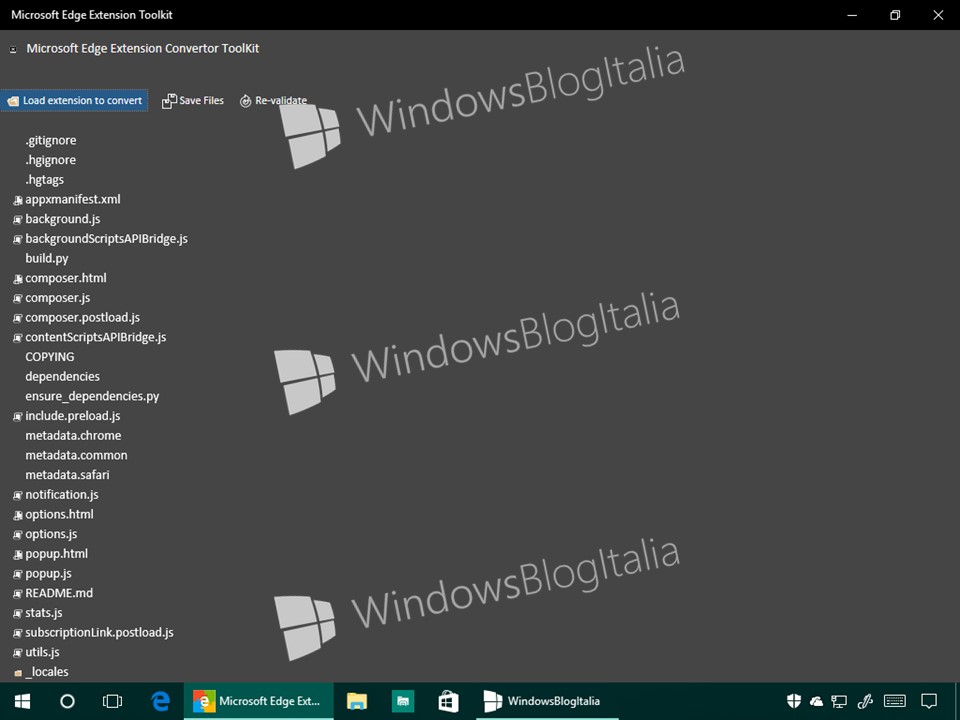This screenshot has width=960, height=720.
Task: Click the icon next to options.html
Action: point(18,516)
